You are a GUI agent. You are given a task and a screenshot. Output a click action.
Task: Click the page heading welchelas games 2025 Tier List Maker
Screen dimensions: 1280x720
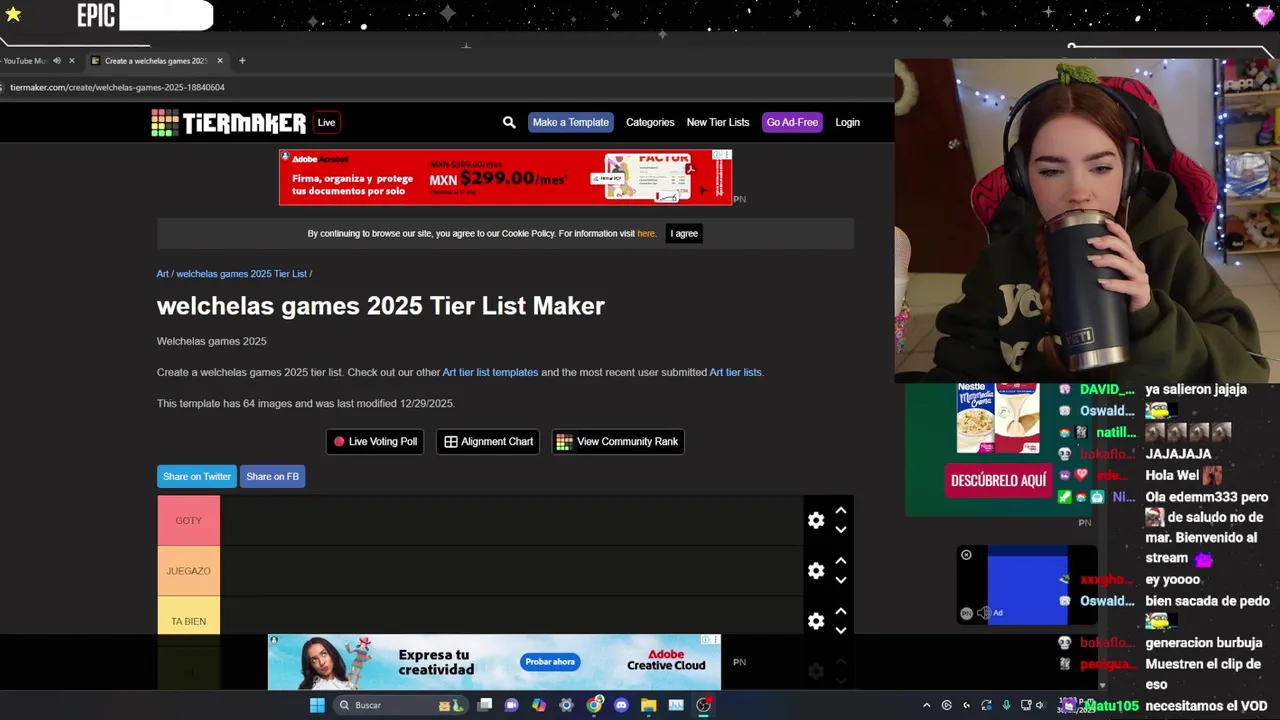(380, 306)
